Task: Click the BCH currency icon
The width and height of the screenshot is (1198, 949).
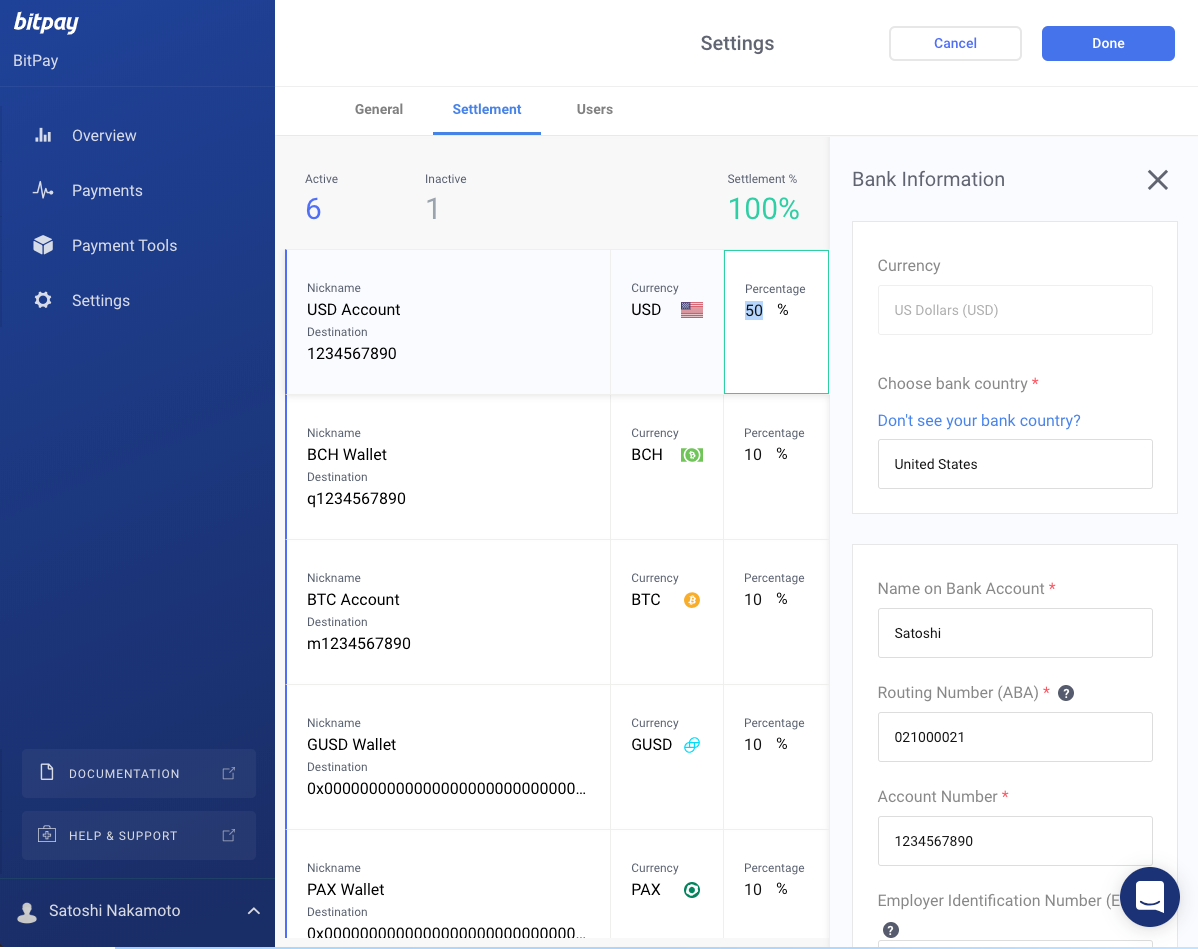Action: coord(691,454)
